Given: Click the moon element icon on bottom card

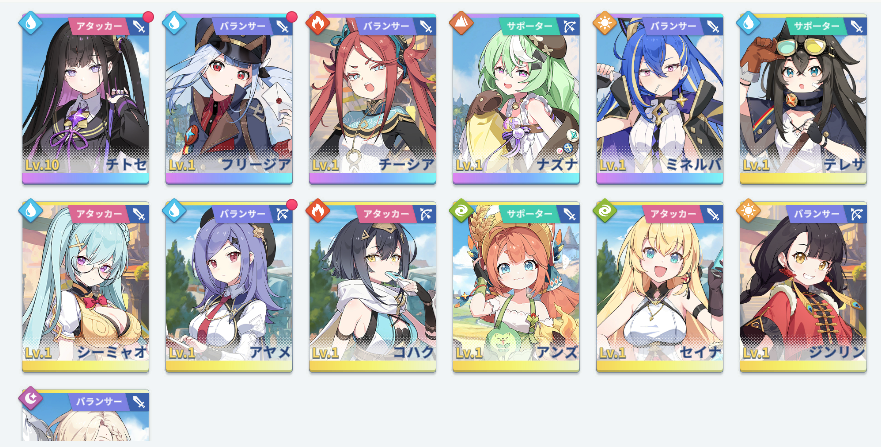Looking at the screenshot, I should pyautogui.click(x=31, y=398).
